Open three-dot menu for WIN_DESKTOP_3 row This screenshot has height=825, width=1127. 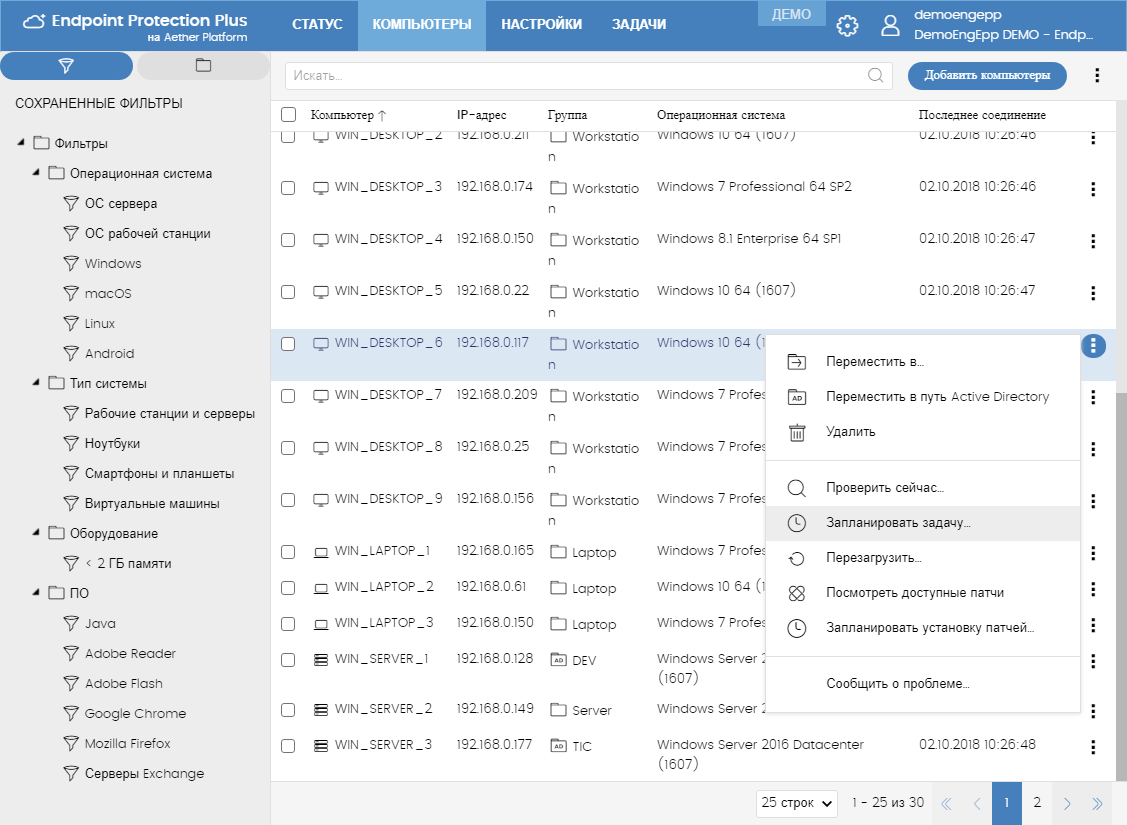(1093, 188)
